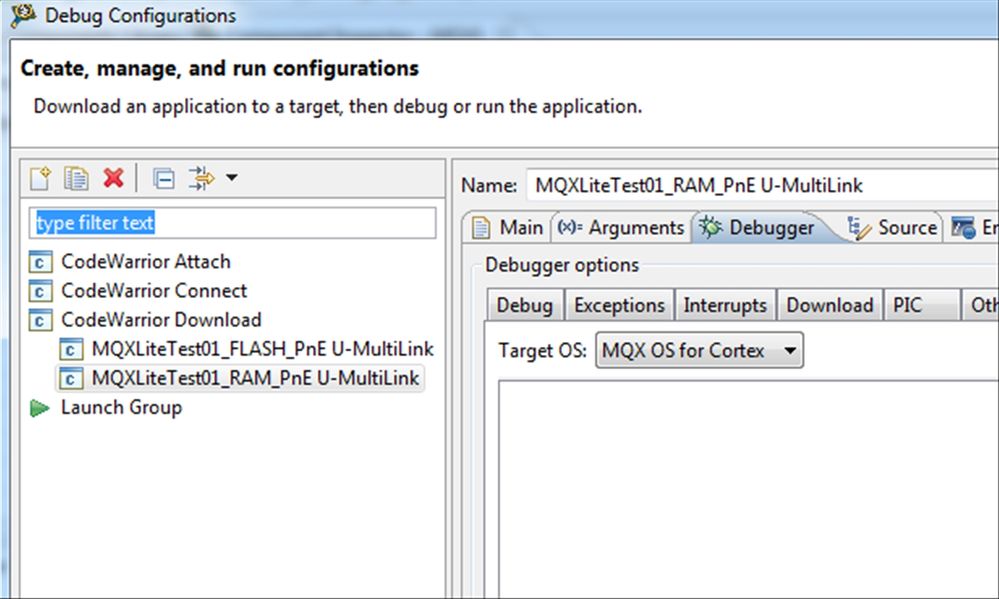Click the FLASH configuration's C icon
The height and width of the screenshot is (599, 999).
(70, 349)
